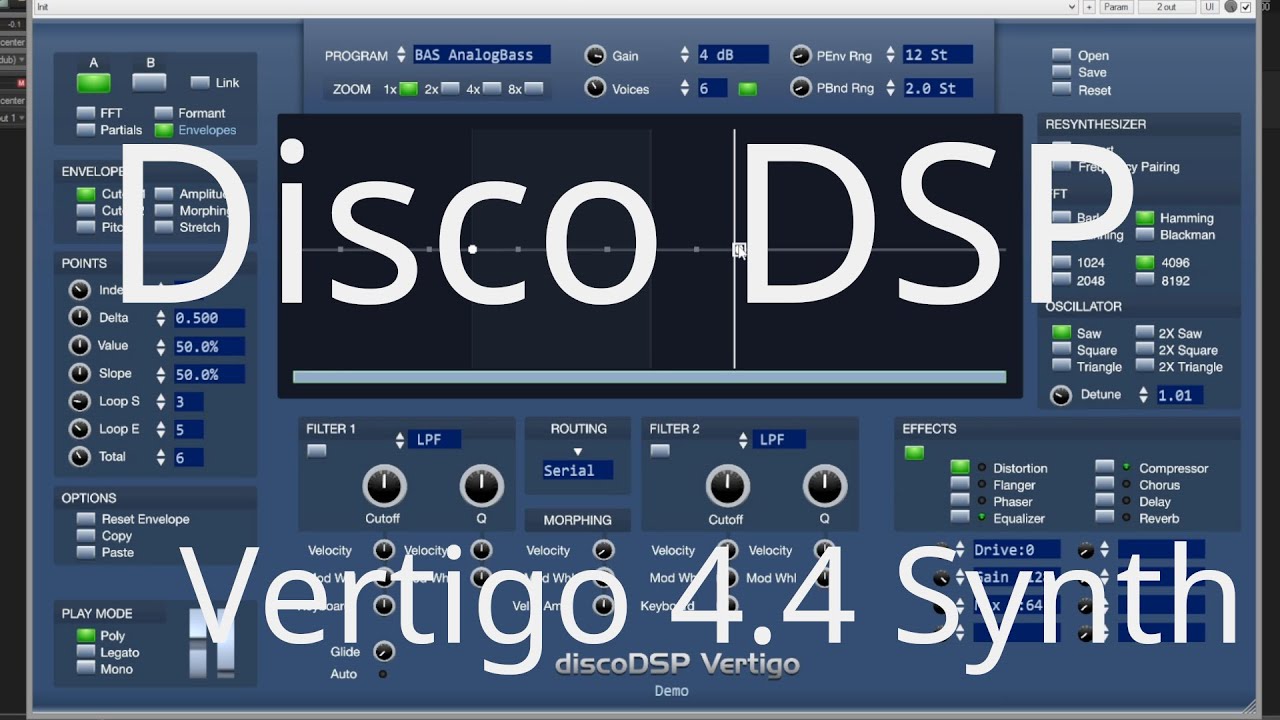Click the Detune knob
This screenshot has height=720, width=1280.
coord(1061,395)
